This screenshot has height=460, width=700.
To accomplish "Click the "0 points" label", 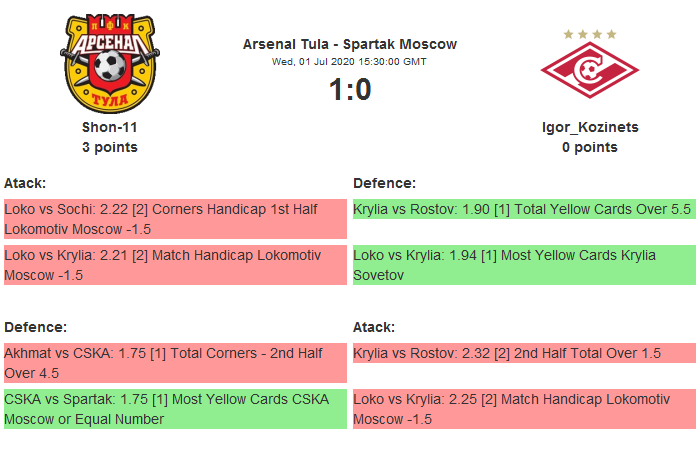I will (589, 147).
